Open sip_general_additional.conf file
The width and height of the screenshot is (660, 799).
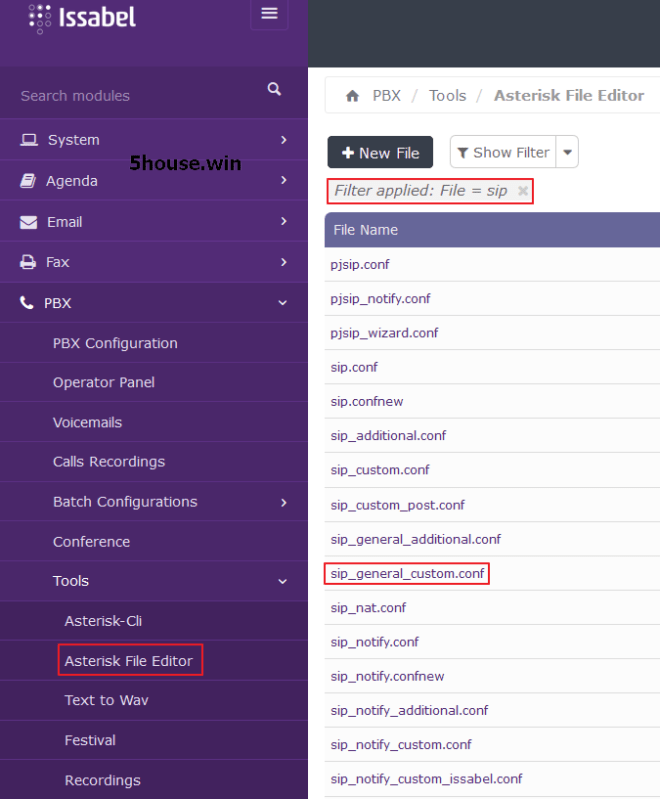[x=415, y=539]
